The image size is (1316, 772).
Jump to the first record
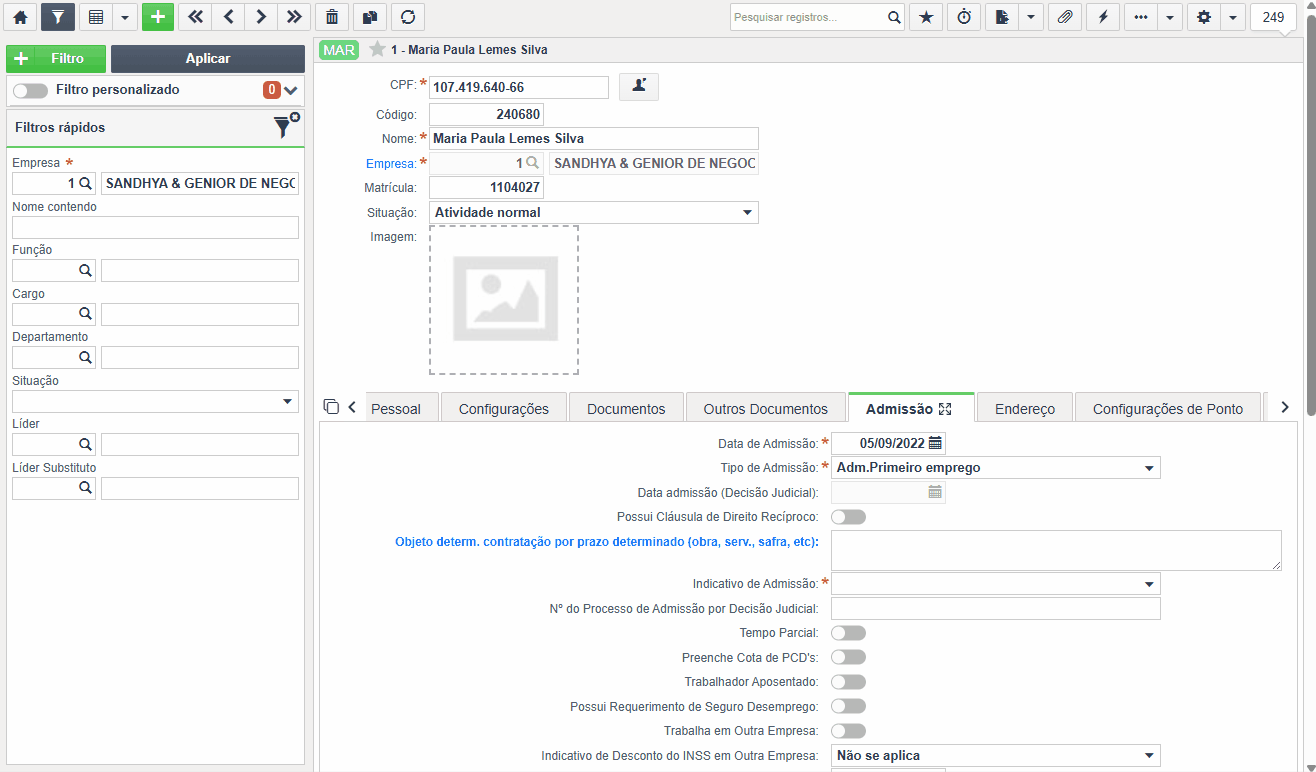(x=195, y=17)
